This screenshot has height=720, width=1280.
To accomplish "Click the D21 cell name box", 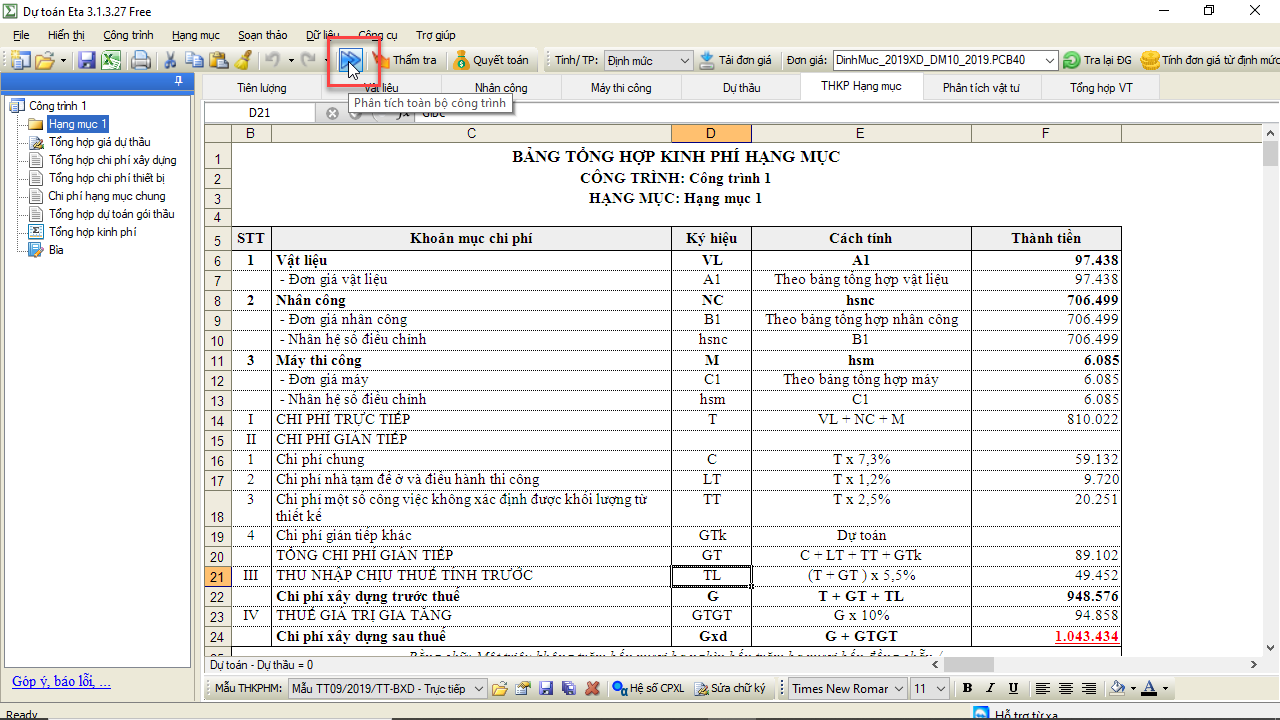I will pyautogui.click(x=260, y=113).
